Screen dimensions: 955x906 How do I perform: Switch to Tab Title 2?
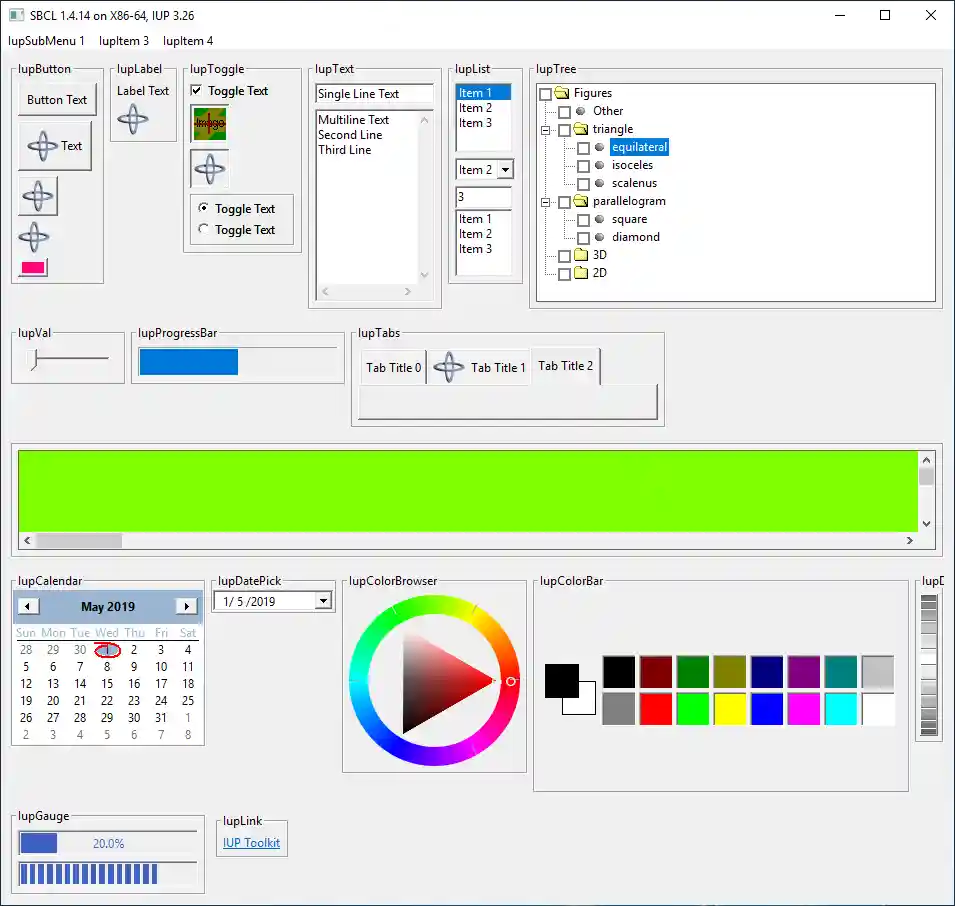click(565, 366)
